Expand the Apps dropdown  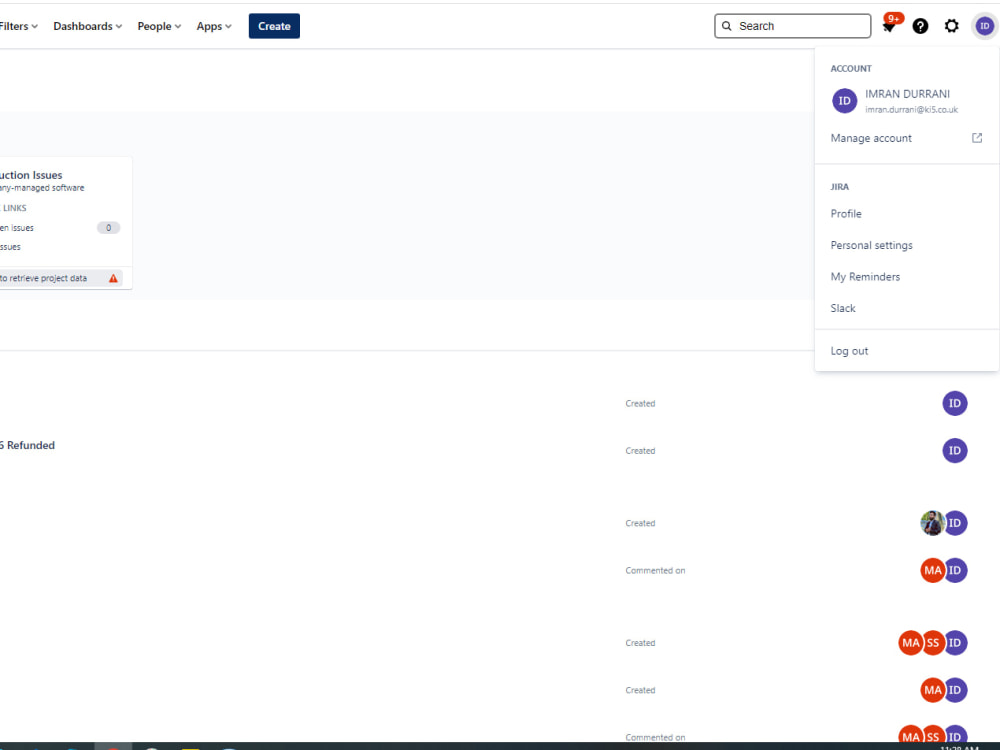click(213, 26)
